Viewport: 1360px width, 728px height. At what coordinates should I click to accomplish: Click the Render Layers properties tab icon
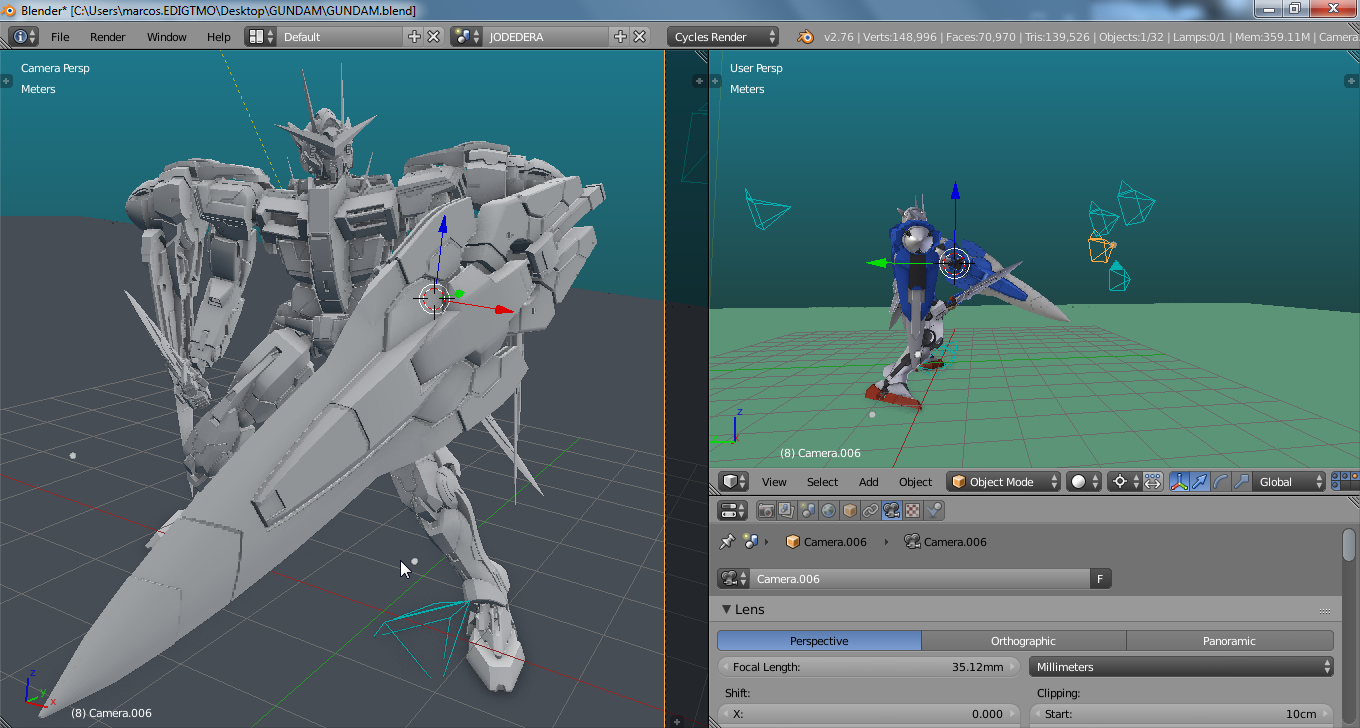[x=787, y=511]
